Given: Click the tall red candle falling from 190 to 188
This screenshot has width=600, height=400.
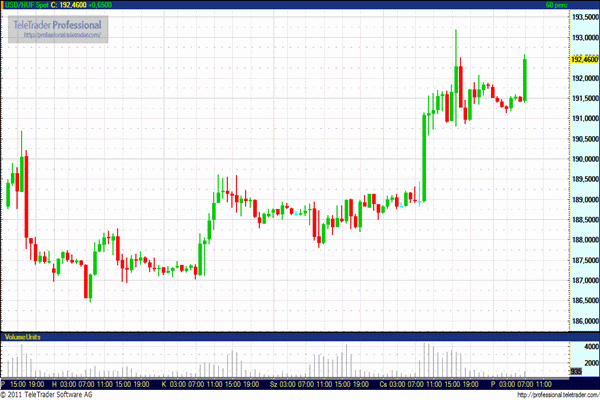Looking at the screenshot, I should click(26, 197).
